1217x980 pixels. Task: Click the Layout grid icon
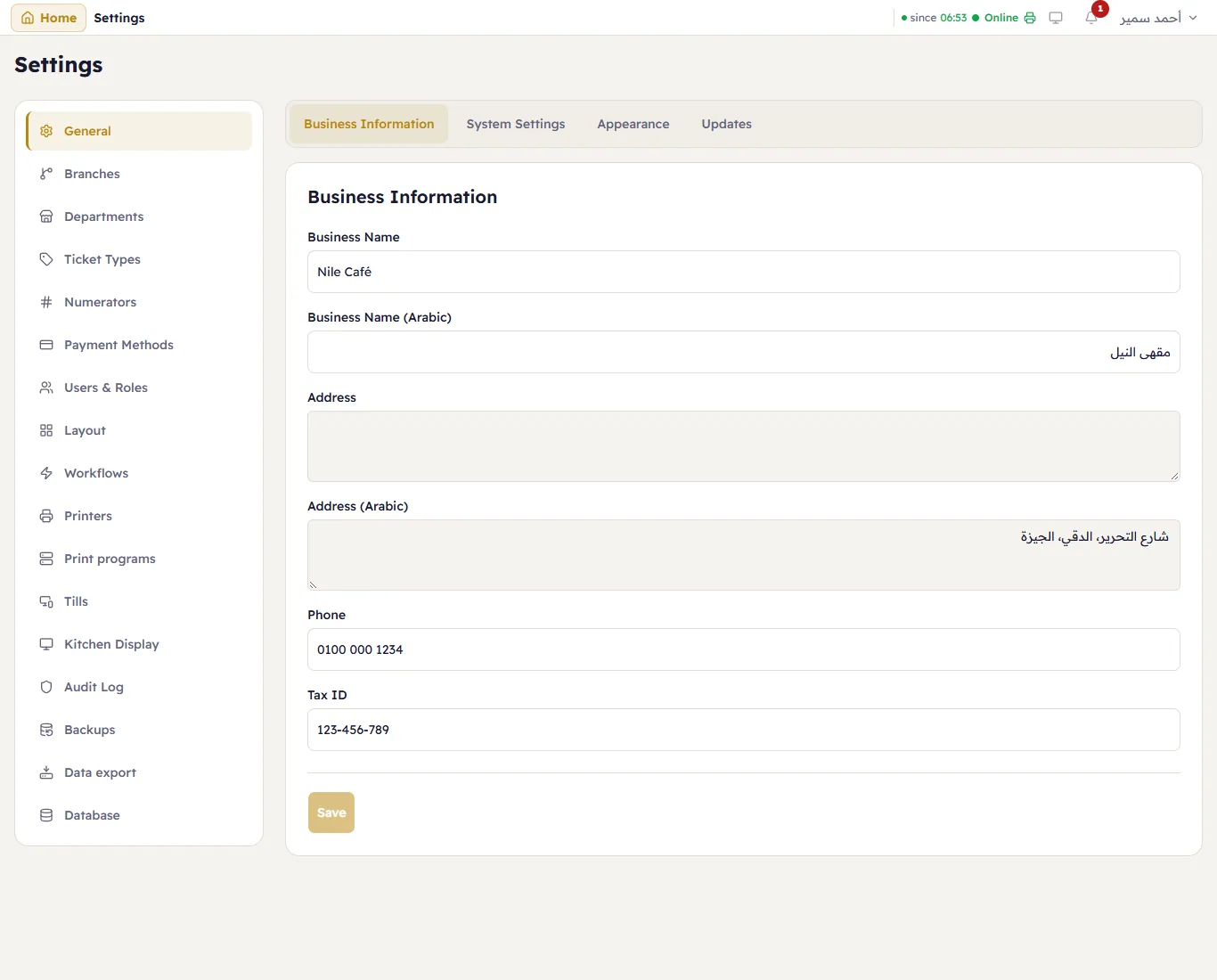pyautogui.click(x=46, y=430)
